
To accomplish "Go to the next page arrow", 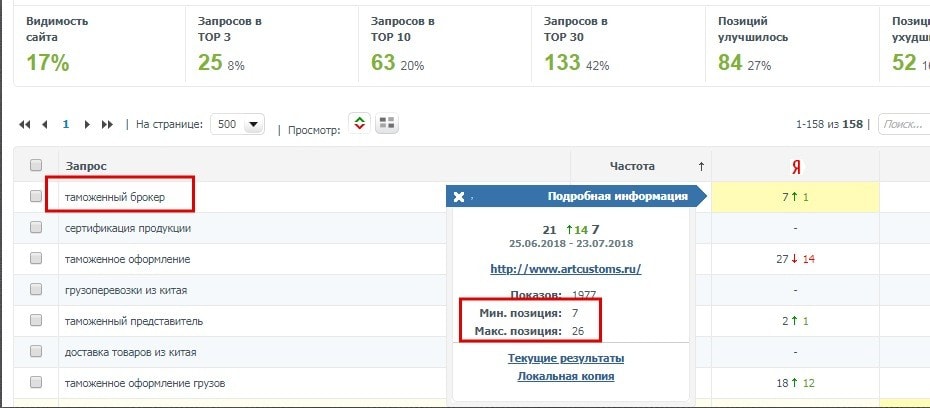I will [88, 125].
